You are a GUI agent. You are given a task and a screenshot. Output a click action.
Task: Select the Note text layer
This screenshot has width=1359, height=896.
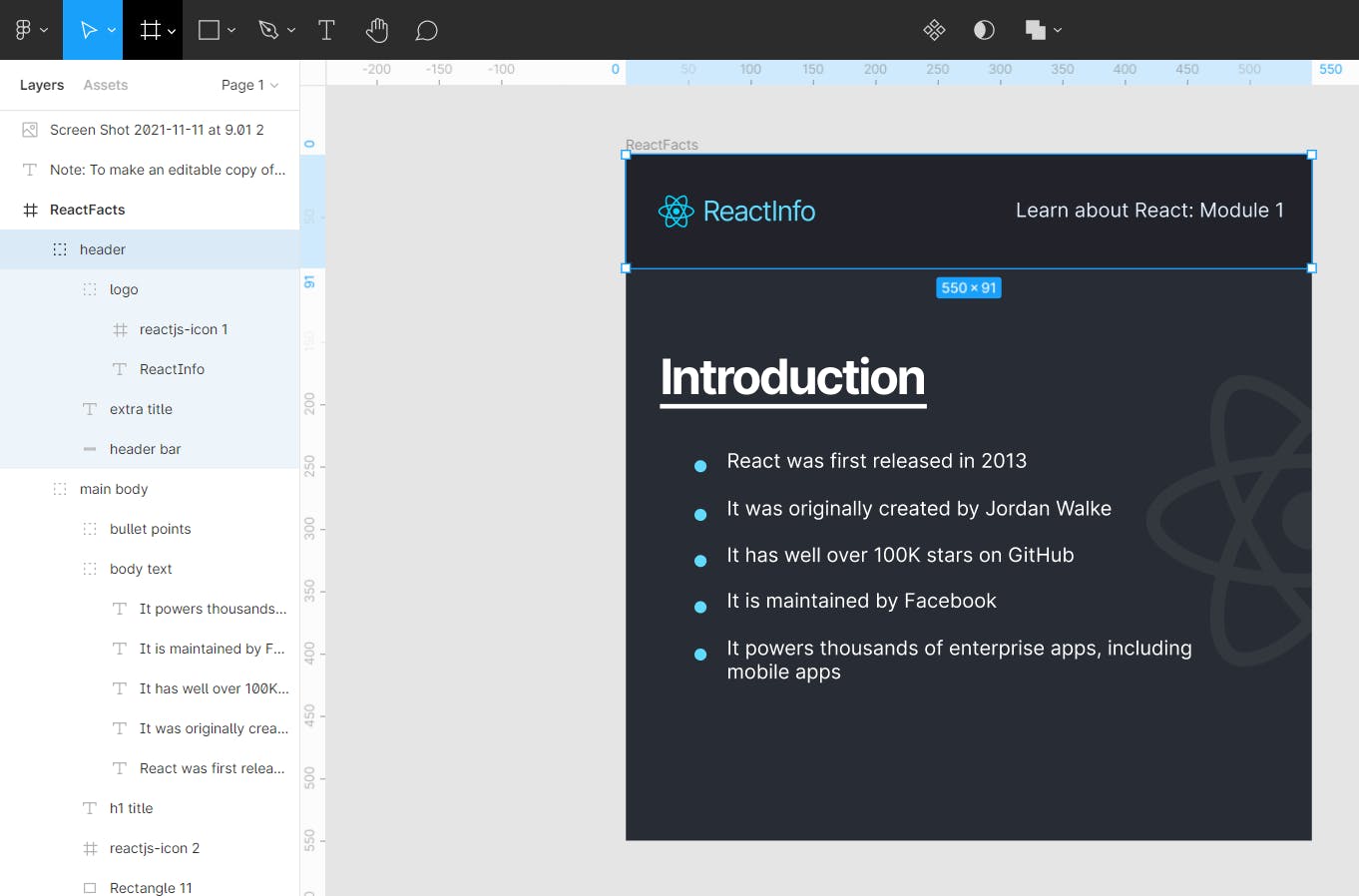click(x=150, y=170)
